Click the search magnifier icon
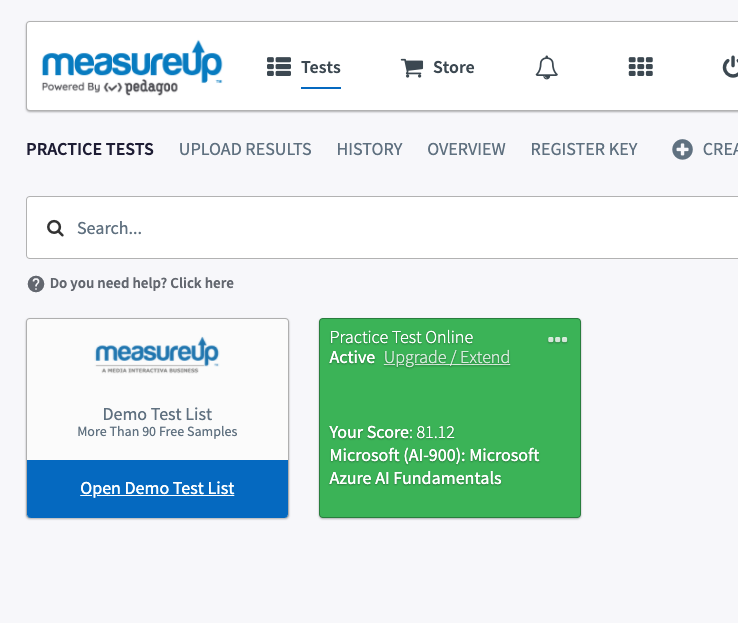 55,228
